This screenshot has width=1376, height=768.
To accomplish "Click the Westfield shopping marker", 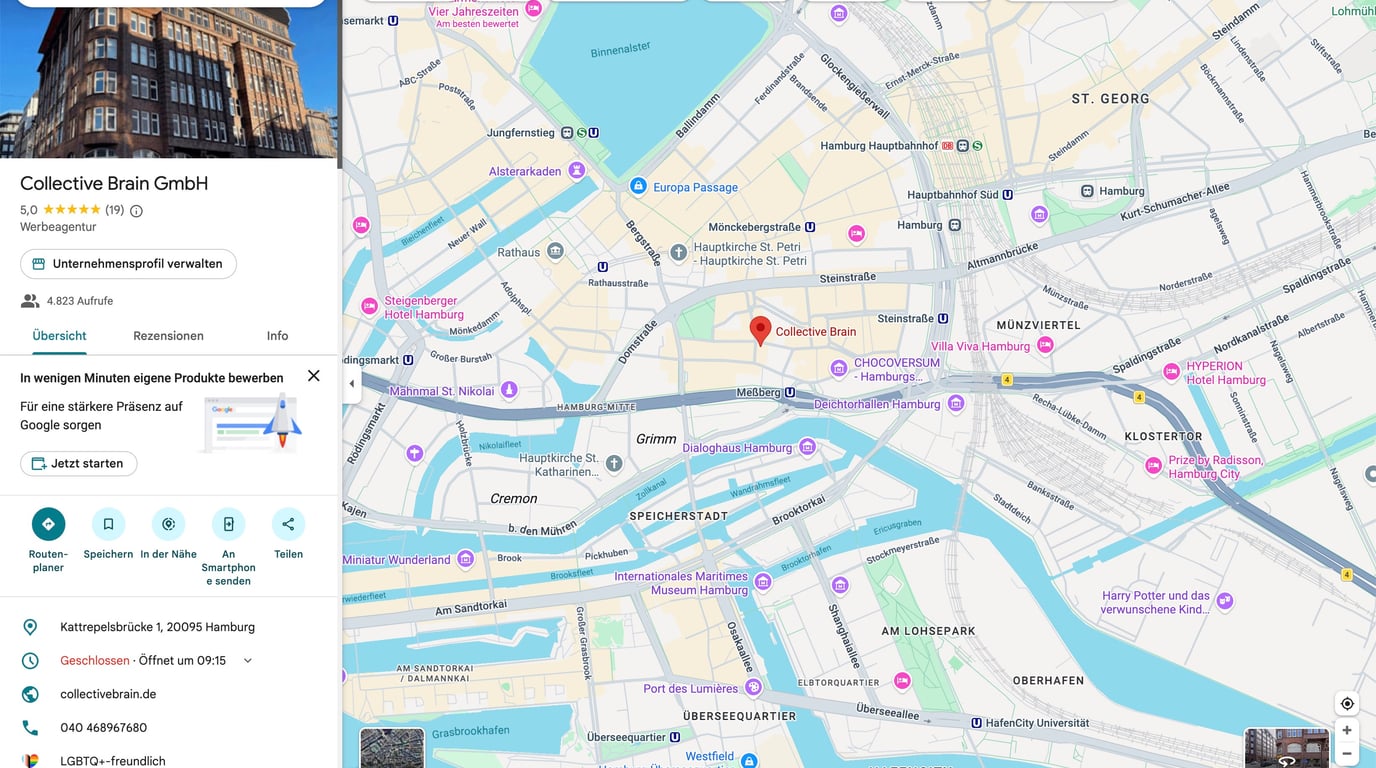I will tap(749, 760).
